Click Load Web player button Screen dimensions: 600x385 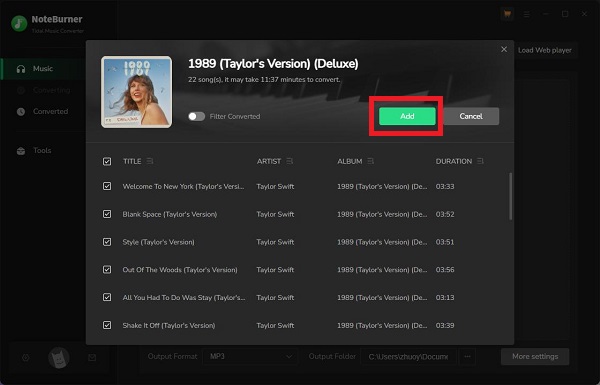coord(545,50)
